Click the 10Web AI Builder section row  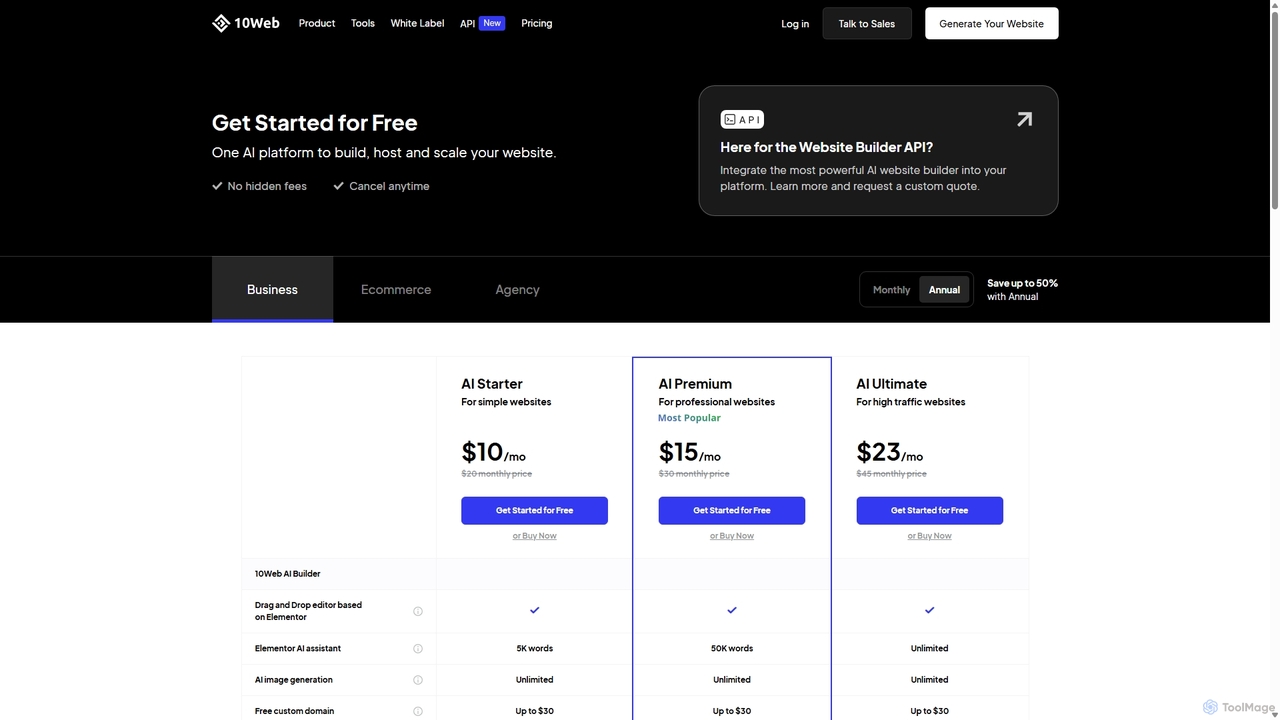pos(635,574)
